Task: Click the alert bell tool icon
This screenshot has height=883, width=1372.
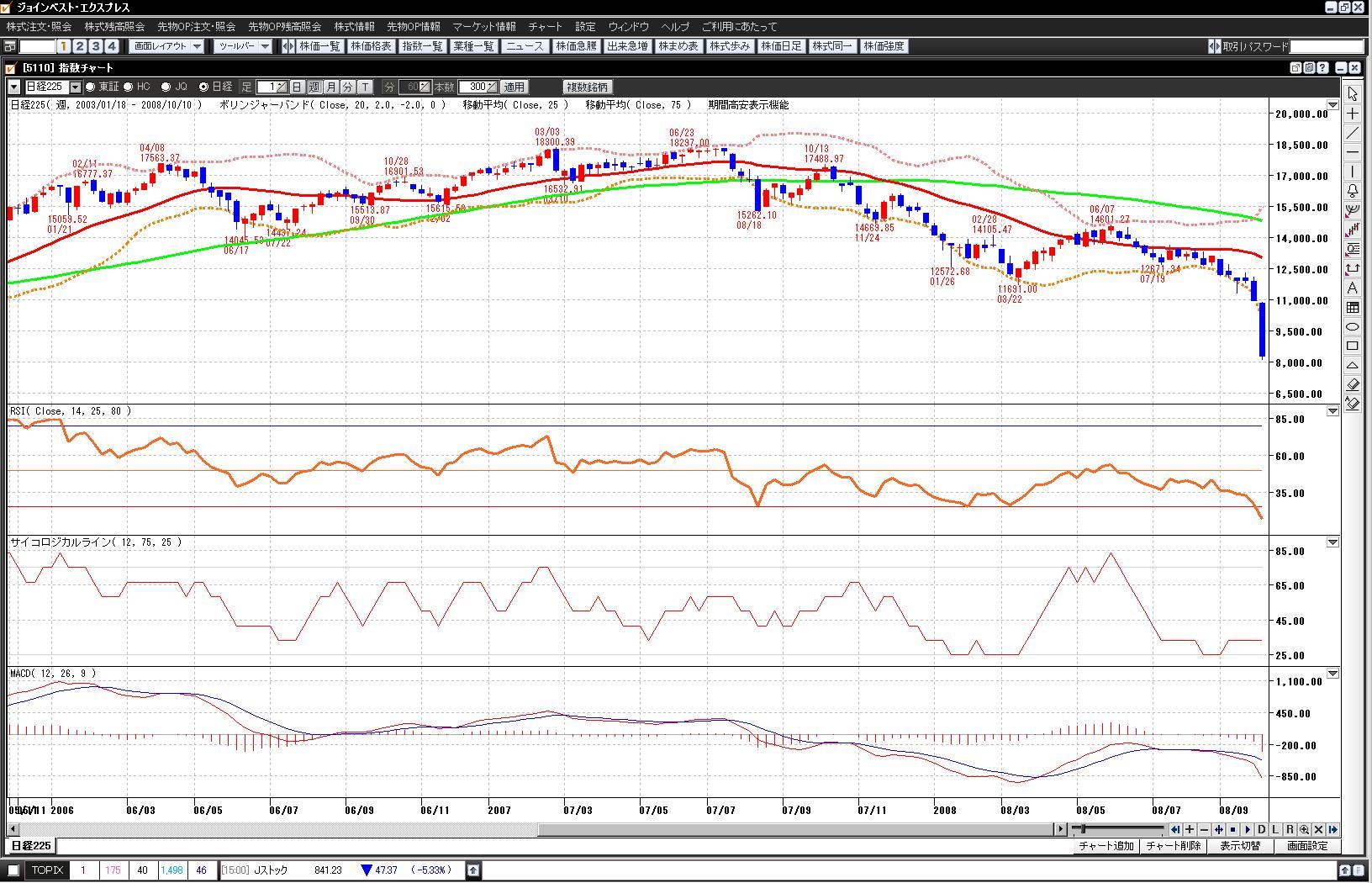Action: (x=1353, y=191)
